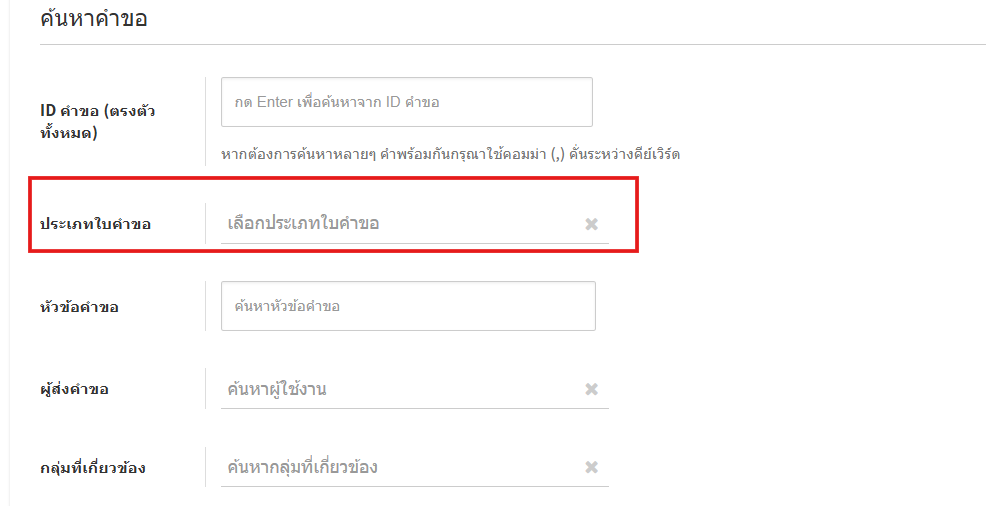Image resolution: width=986 pixels, height=506 pixels.
Task: Open the ค้นหาผู้ใช้งาน sender dropdown
Action: [x=400, y=389]
